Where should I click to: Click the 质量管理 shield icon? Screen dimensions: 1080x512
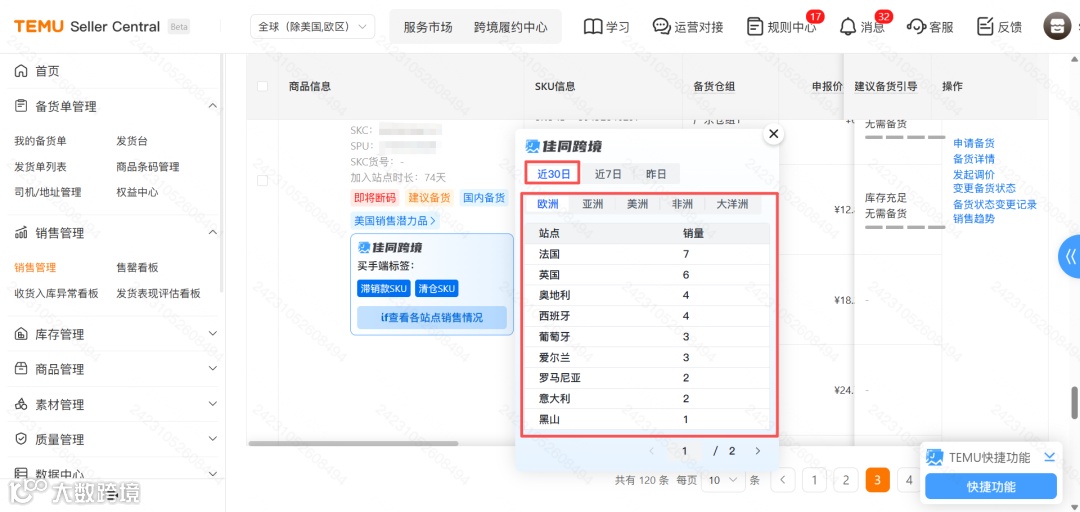tap(21, 440)
